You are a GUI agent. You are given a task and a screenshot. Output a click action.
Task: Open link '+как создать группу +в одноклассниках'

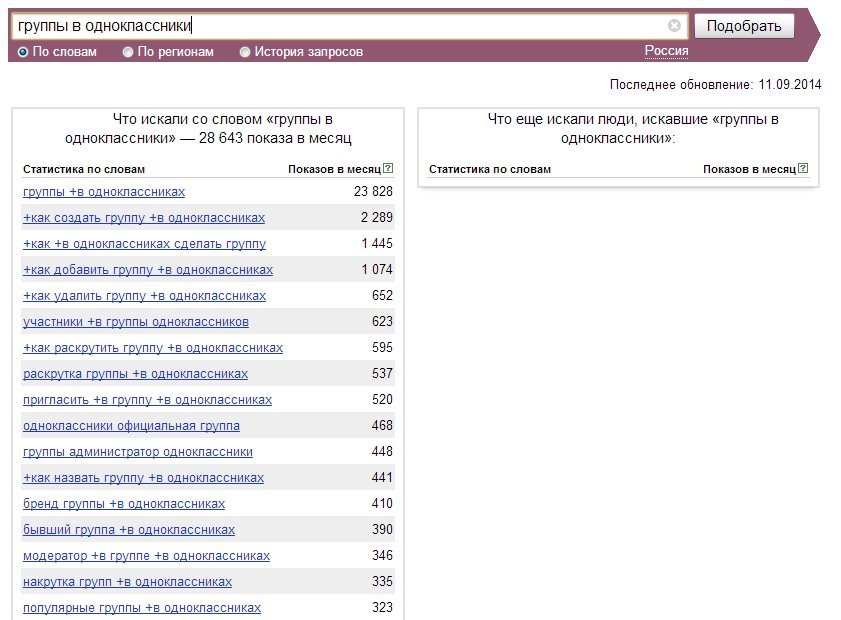(144, 218)
